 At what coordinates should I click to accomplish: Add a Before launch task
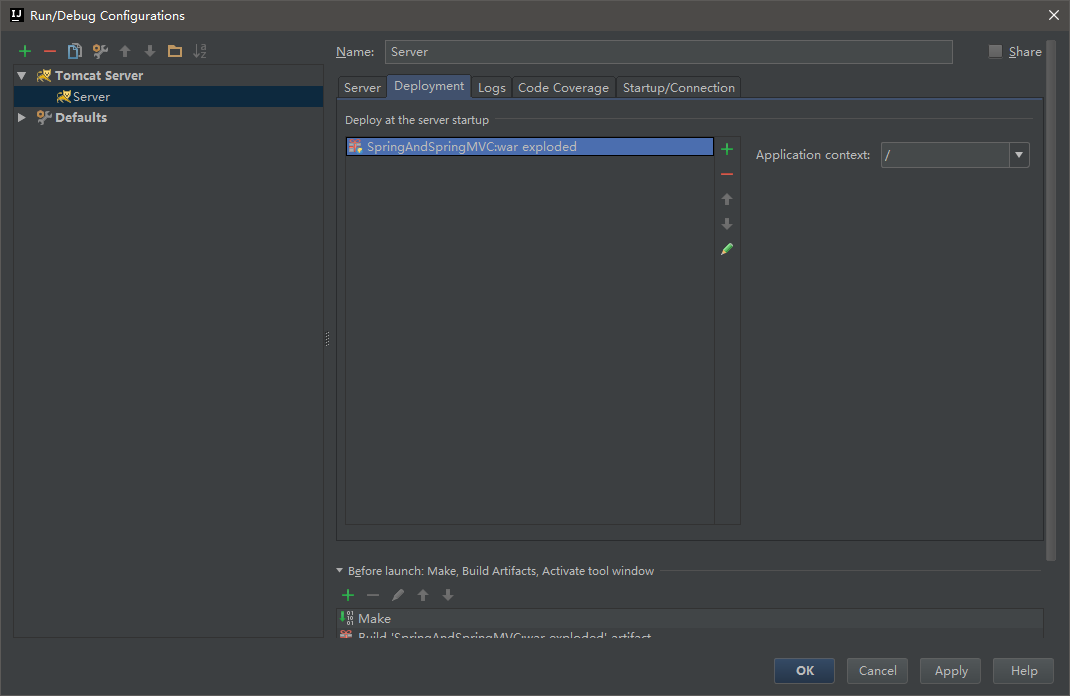(348, 595)
